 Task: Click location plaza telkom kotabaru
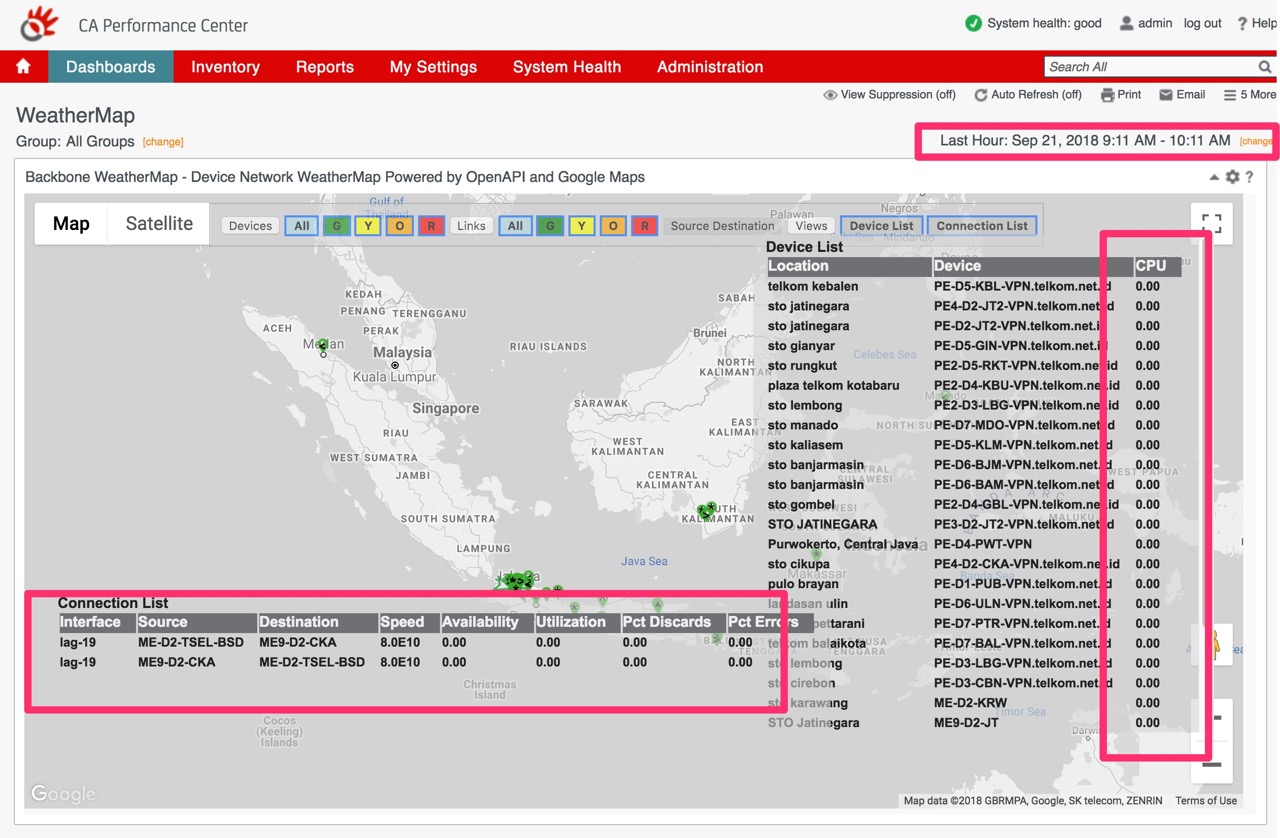(x=833, y=385)
